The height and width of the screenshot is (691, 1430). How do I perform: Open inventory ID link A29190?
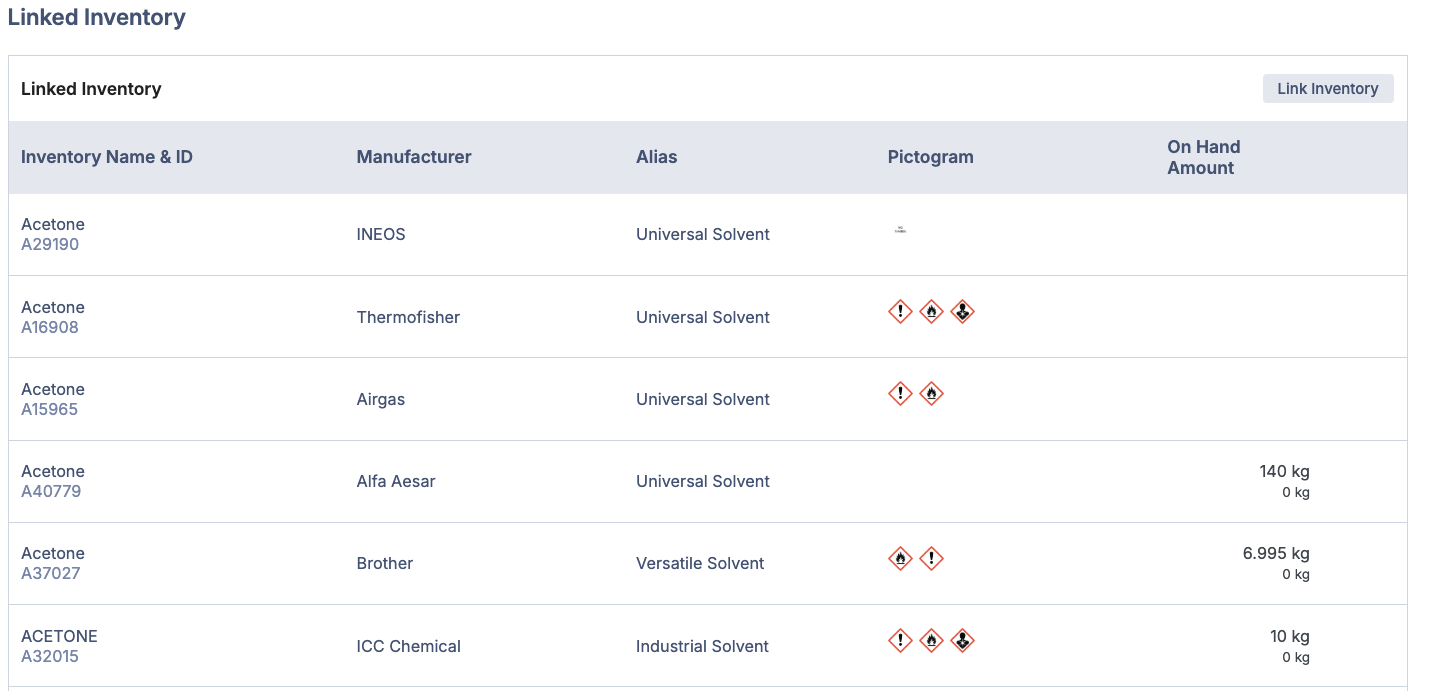tap(50, 245)
